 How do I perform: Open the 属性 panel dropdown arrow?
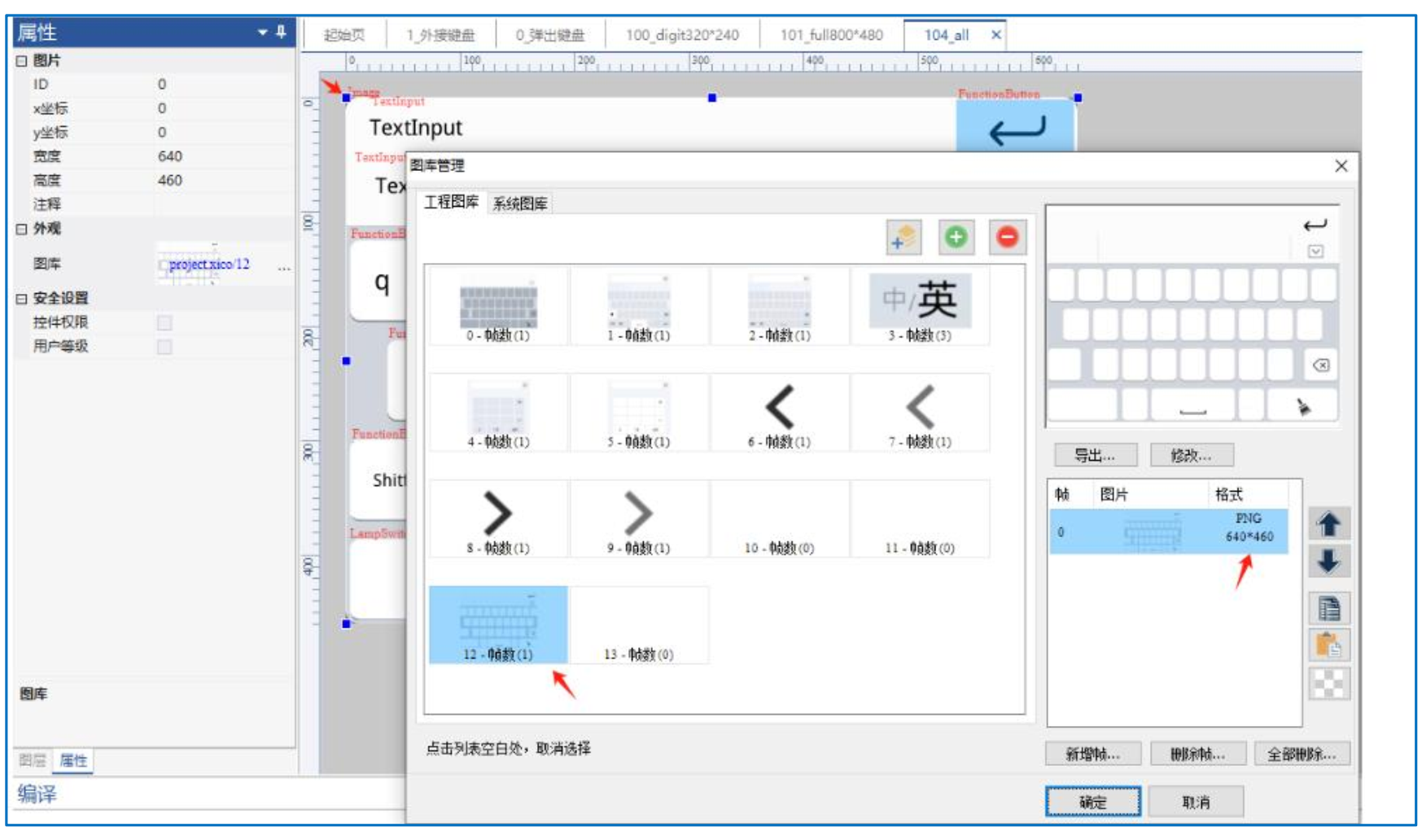point(262,33)
